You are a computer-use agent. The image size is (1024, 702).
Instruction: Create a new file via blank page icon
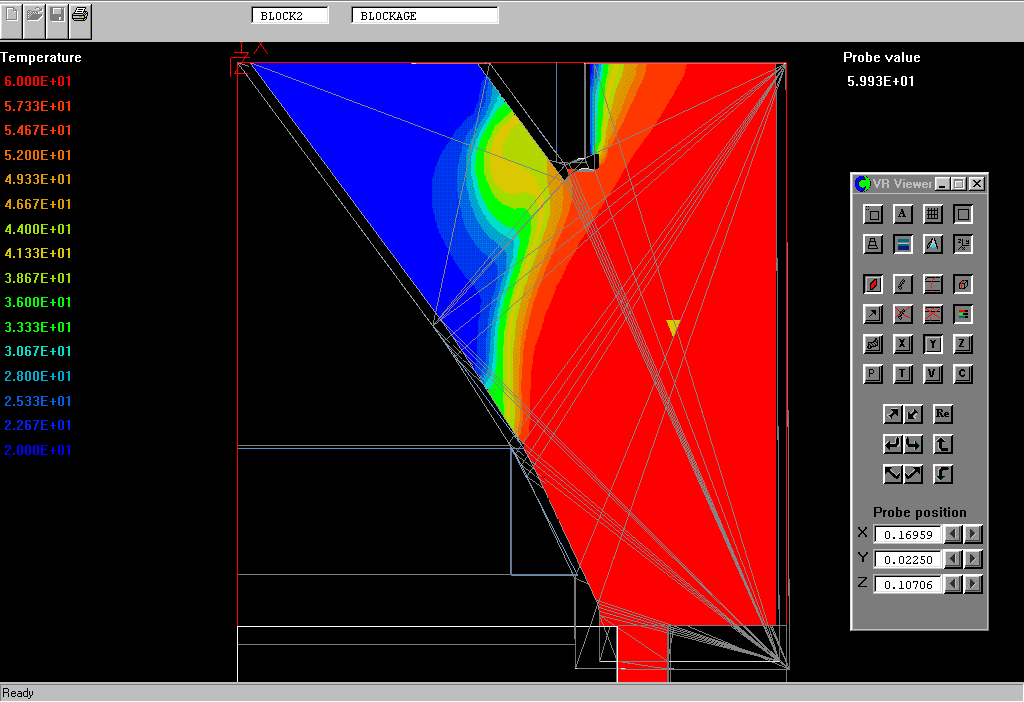click(12, 14)
